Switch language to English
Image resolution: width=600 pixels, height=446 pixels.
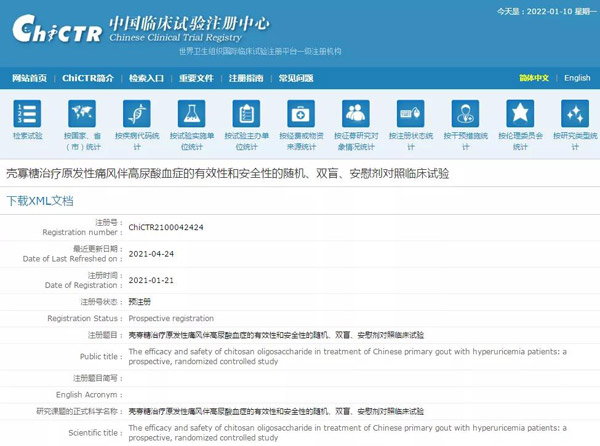[577, 78]
